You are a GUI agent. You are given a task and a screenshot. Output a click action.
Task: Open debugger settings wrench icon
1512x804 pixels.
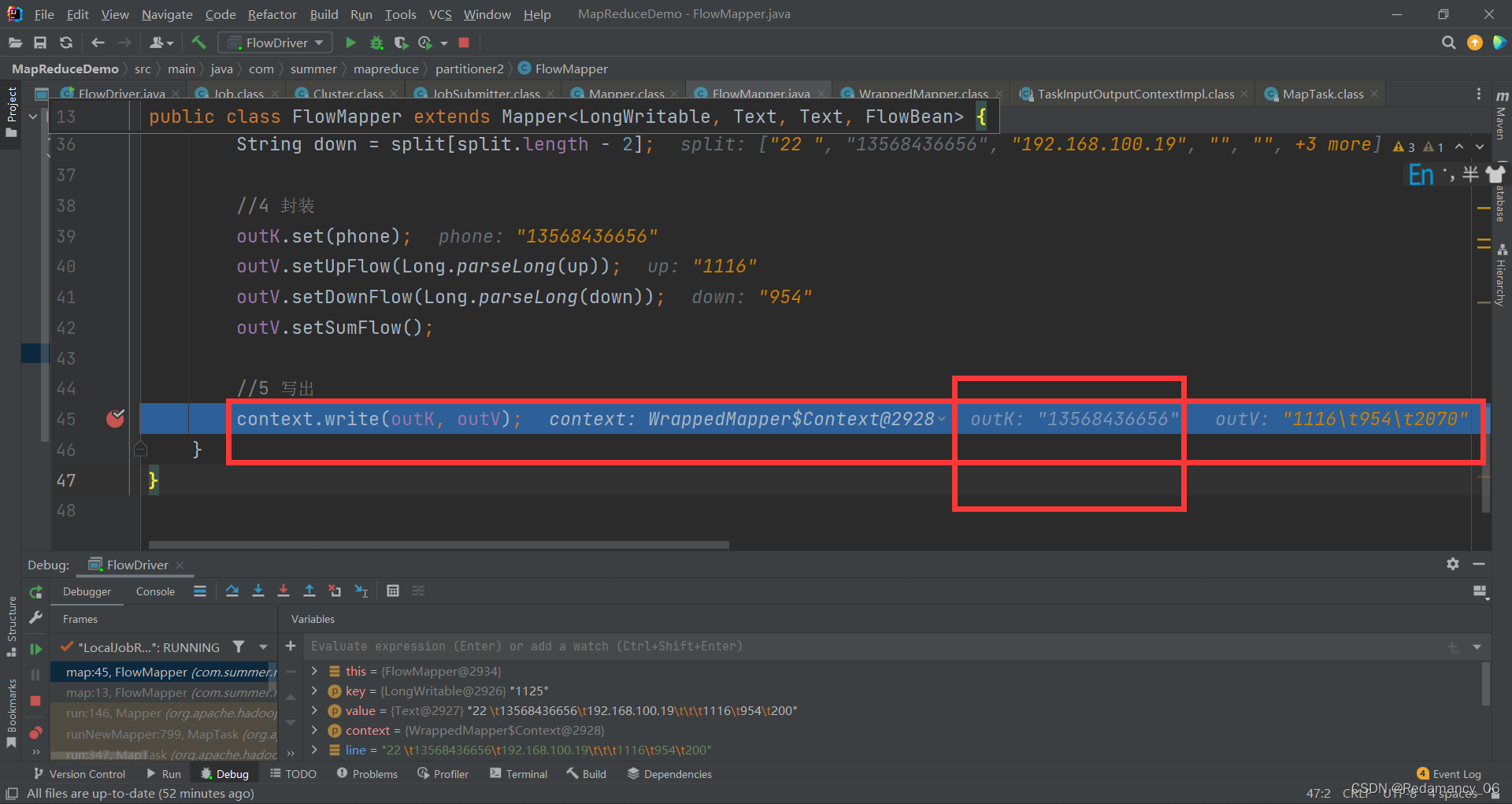point(35,618)
